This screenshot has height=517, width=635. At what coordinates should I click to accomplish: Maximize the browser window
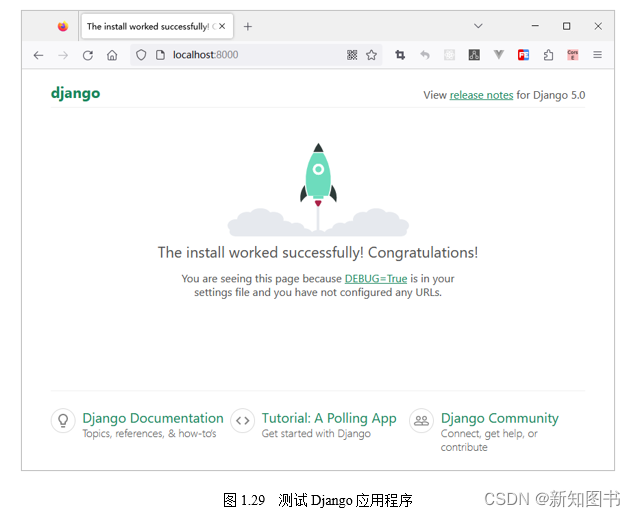(x=567, y=26)
